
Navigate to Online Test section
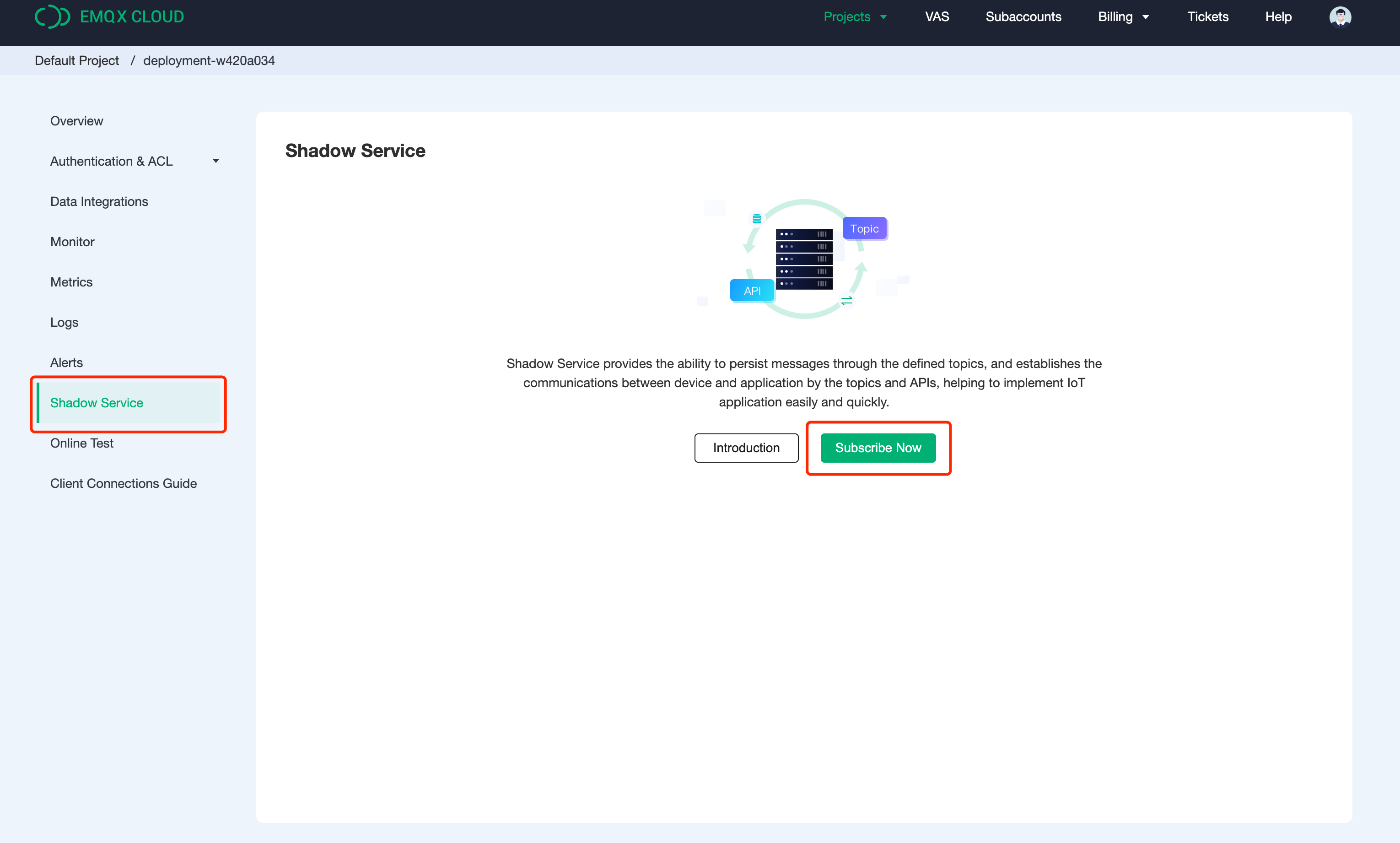pos(81,443)
